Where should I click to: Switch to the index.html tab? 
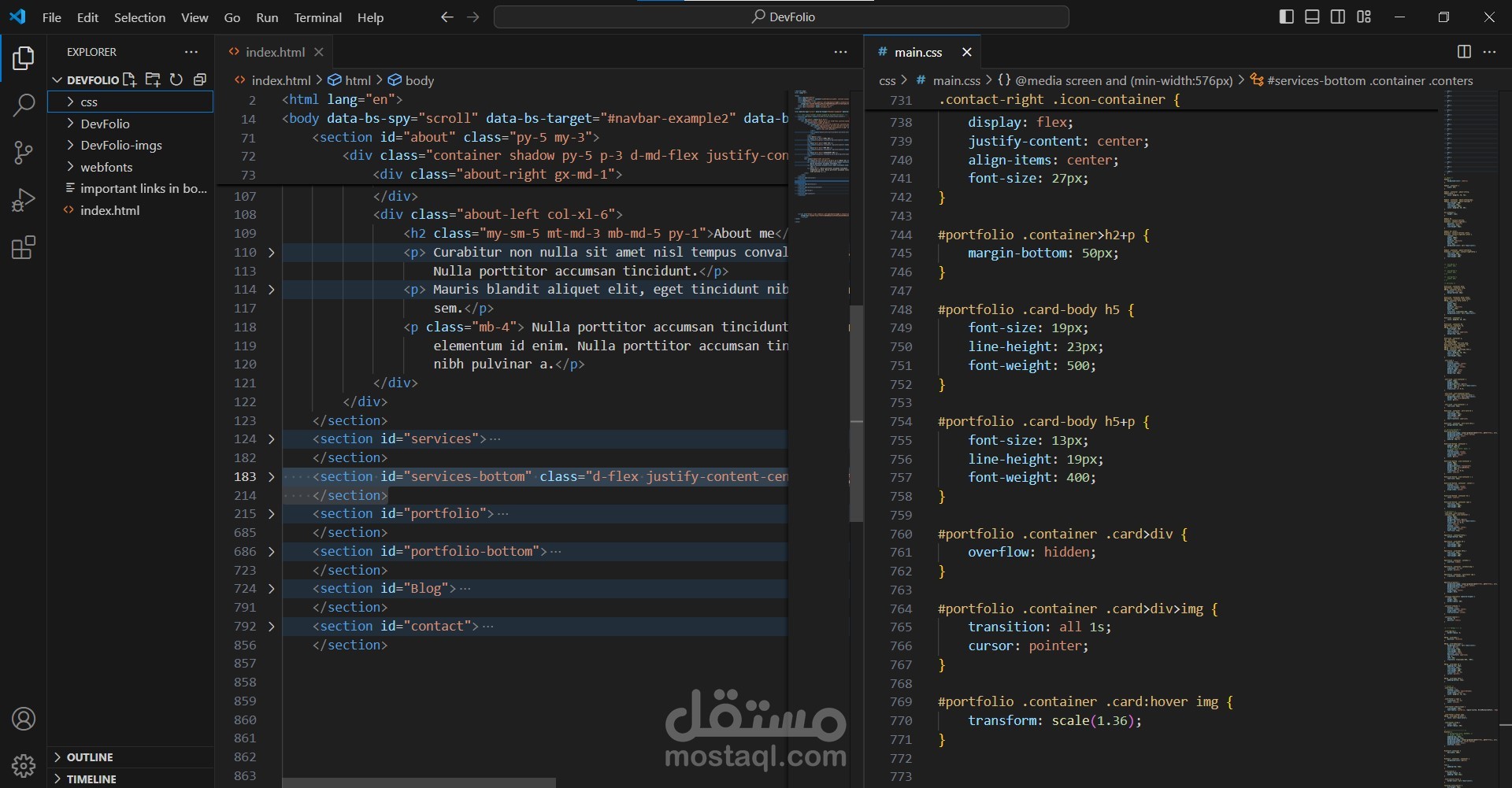tap(274, 52)
